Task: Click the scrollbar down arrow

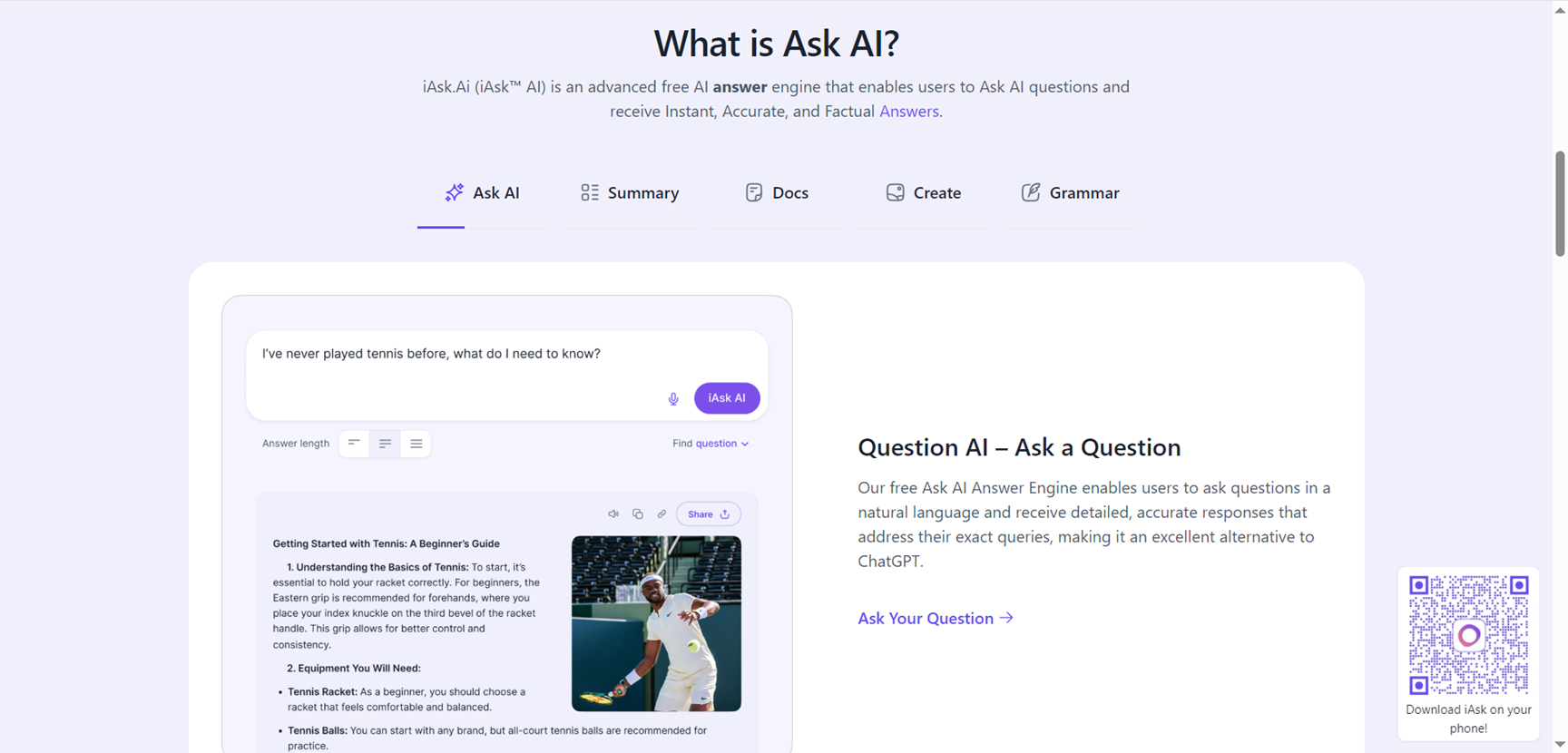Action: pos(1560,745)
